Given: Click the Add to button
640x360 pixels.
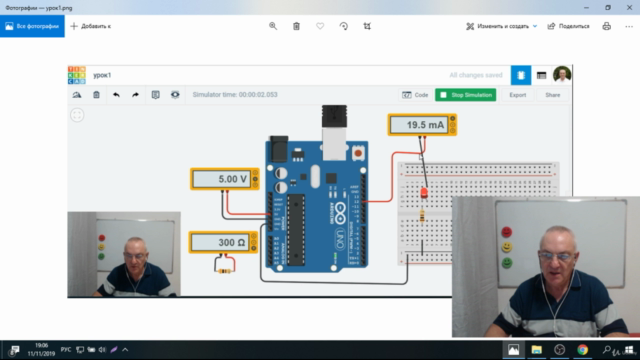Looking at the screenshot, I should 91,26.
